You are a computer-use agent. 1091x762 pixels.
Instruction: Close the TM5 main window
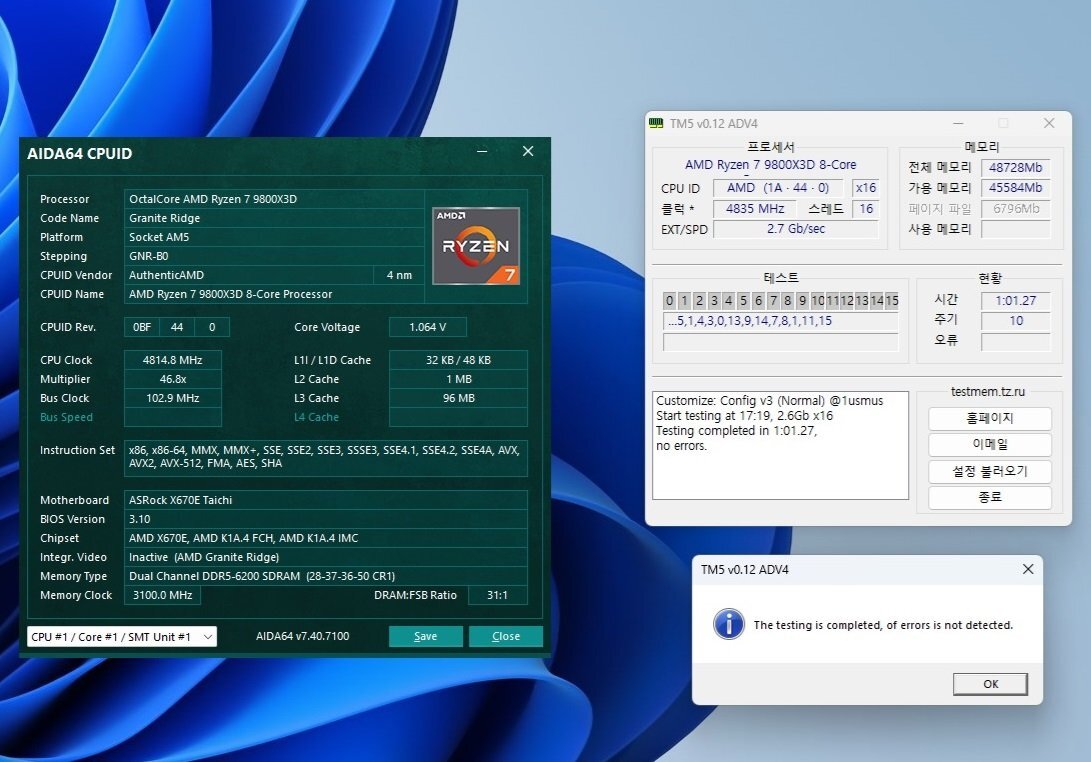point(1049,123)
